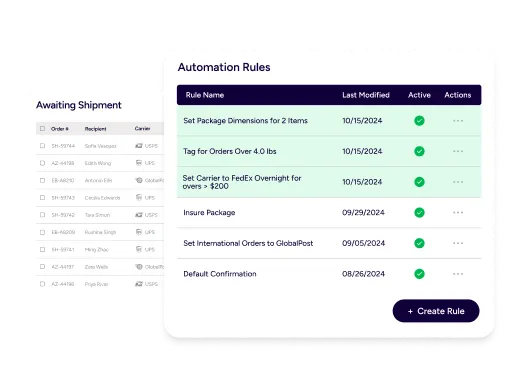The image size is (519, 390).
Task: Sort by Order # column header
Action: click(x=60, y=129)
